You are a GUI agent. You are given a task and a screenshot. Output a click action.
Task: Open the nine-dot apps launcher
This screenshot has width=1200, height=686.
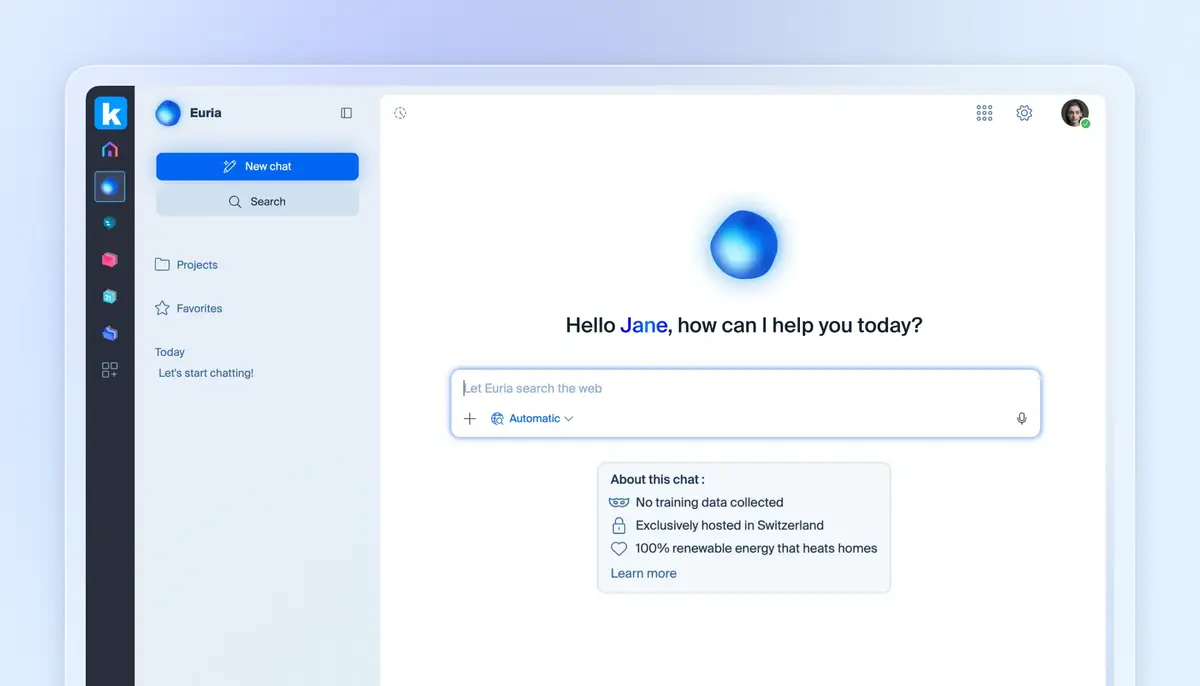coord(984,113)
